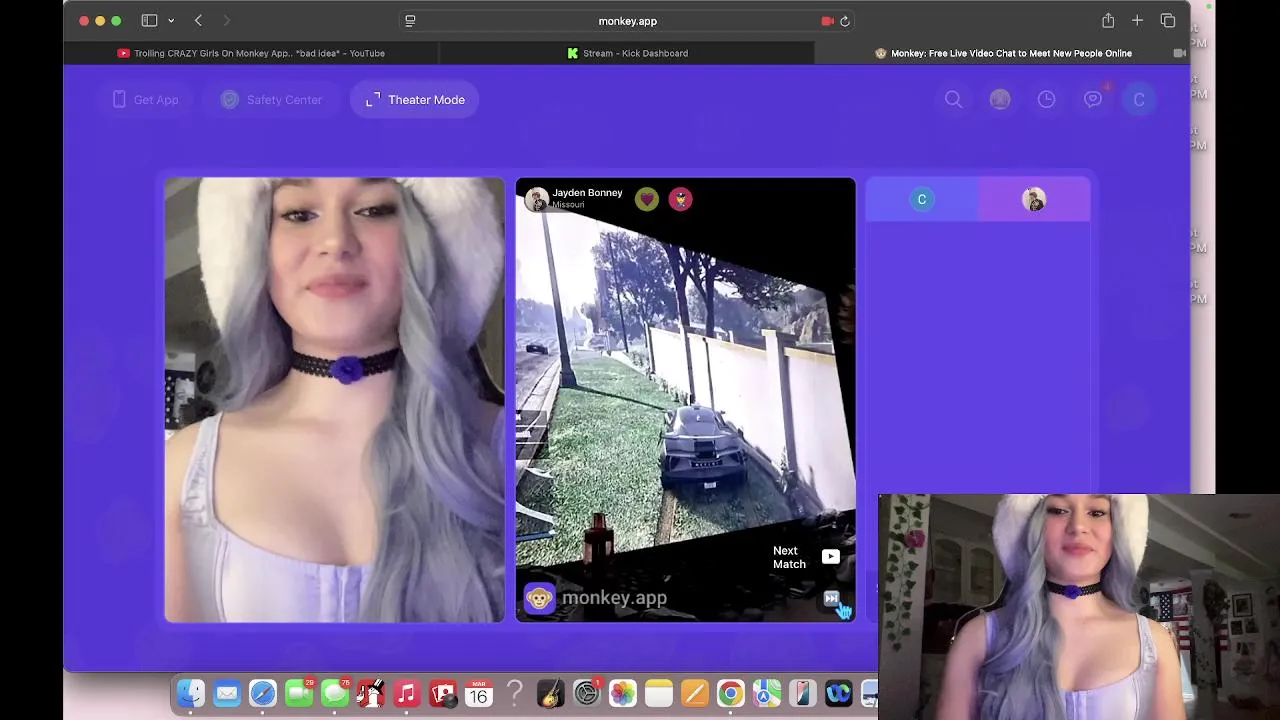Click the question mark Dock icon

click(x=514, y=693)
